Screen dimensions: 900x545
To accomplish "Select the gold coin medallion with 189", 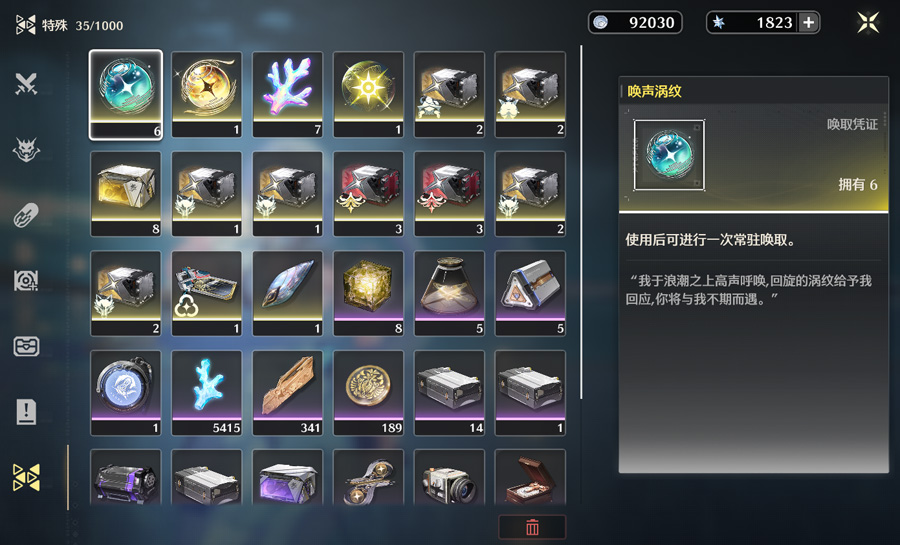I will (x=368, y=393).
